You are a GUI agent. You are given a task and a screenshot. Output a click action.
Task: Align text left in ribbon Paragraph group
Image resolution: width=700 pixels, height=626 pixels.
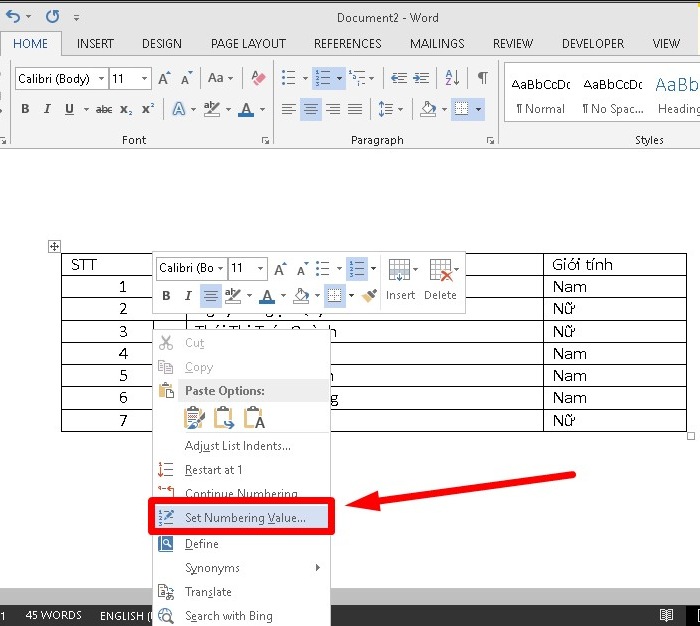(289, 109)
